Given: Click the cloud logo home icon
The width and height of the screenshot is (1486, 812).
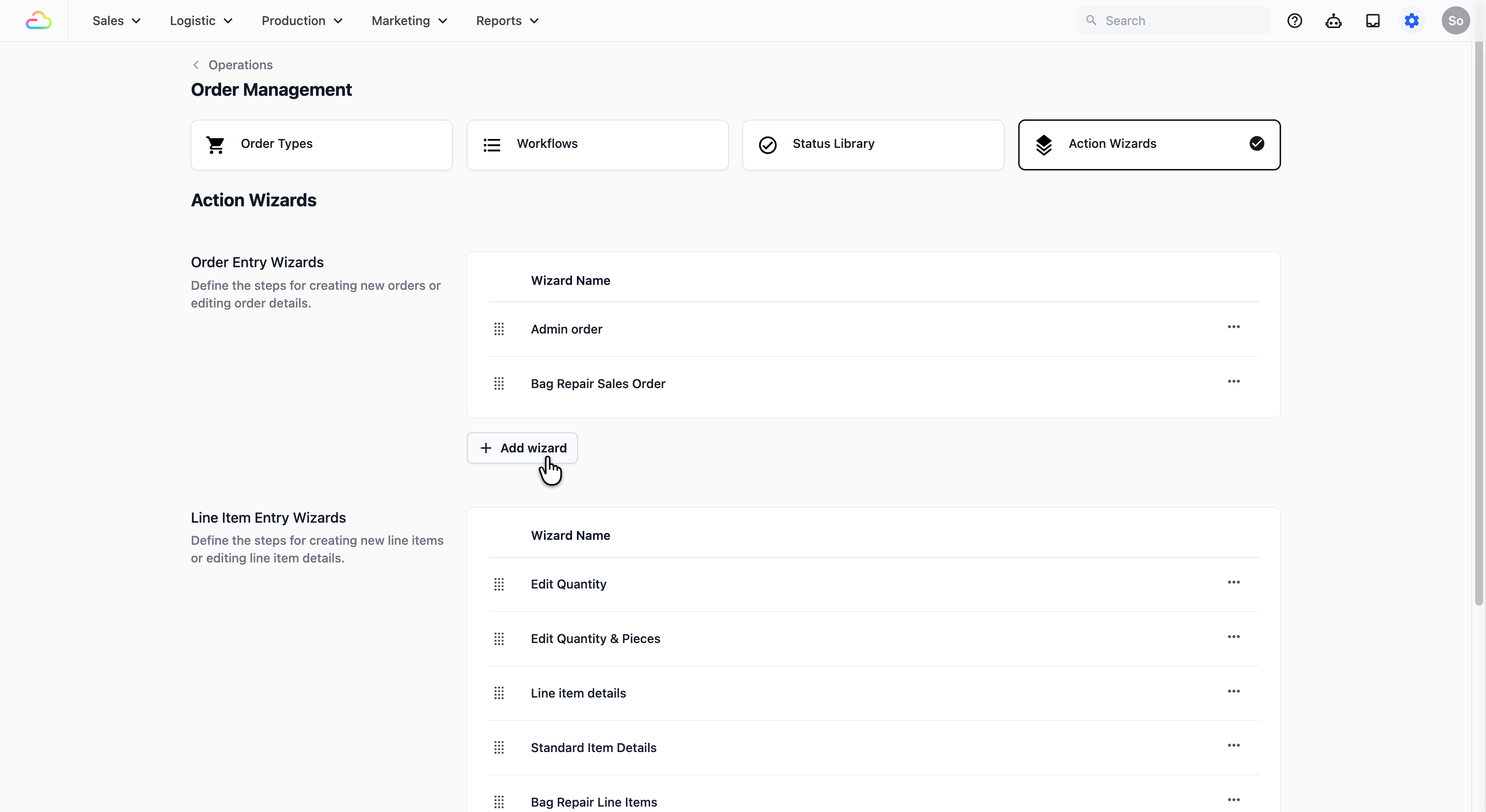Looking at the screenshot, I should click(x=39, y=21).
